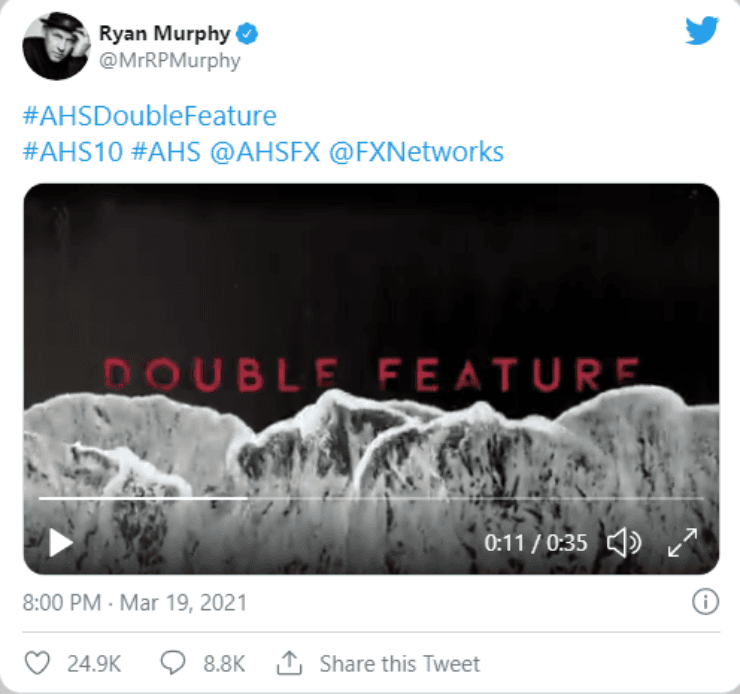
Task: Click the Twitter bird logo
Action: (702, 30)
